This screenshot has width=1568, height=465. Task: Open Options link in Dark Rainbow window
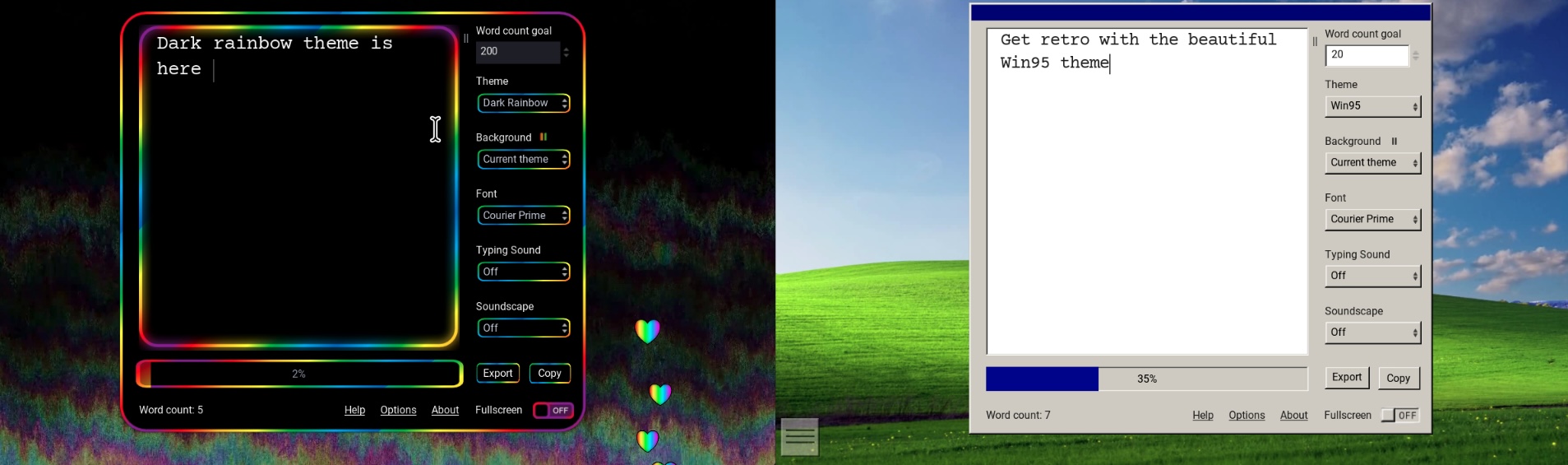(398, 410)
